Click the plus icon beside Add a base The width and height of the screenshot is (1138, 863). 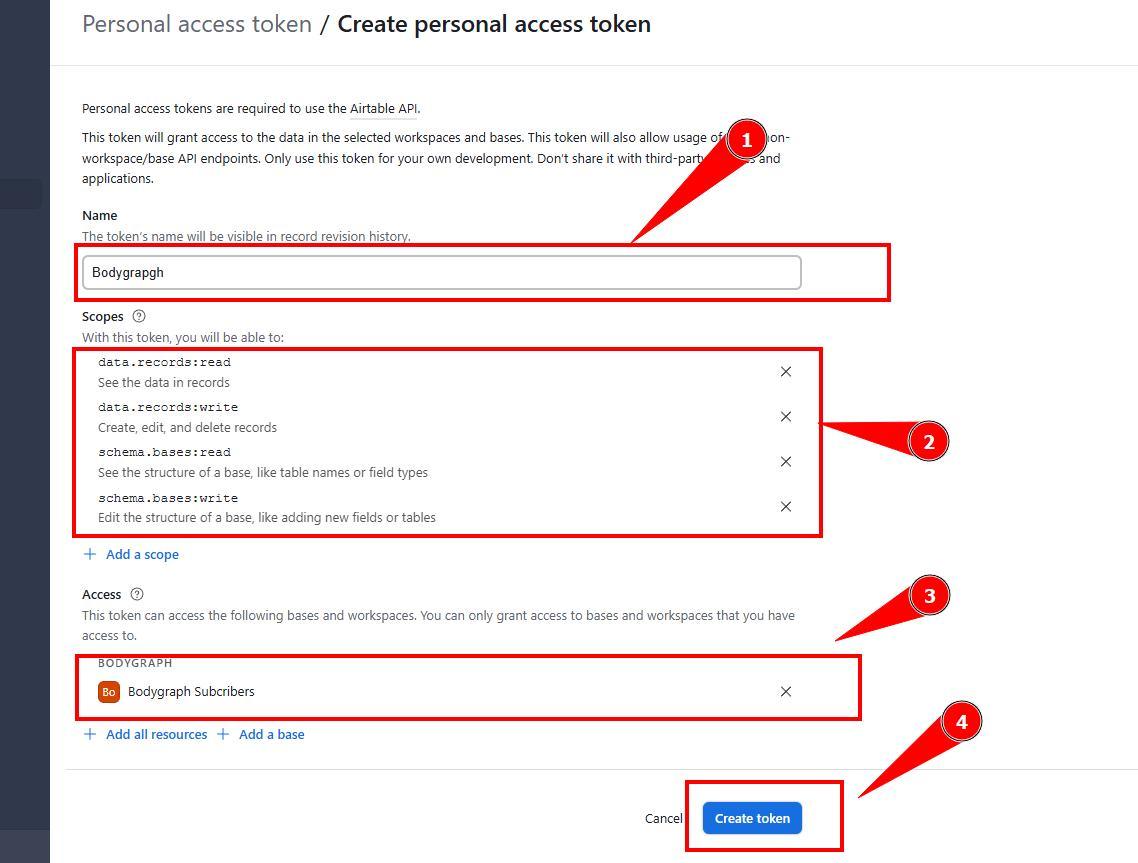pyautogui.click(x=223, y=734)
